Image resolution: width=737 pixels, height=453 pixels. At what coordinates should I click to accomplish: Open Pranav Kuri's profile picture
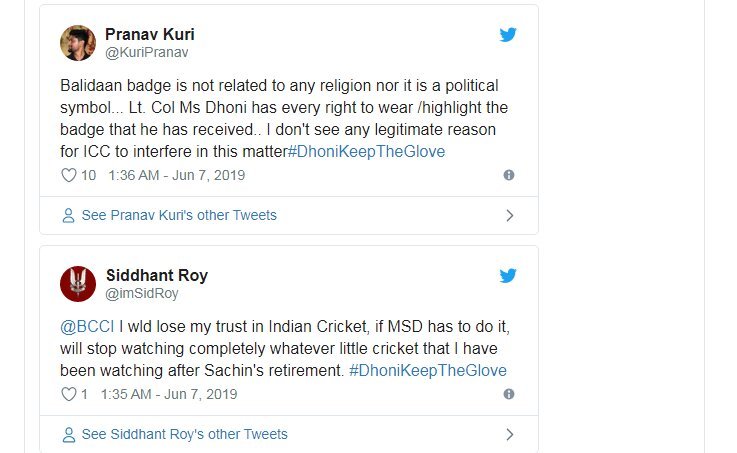pos(78,43)
